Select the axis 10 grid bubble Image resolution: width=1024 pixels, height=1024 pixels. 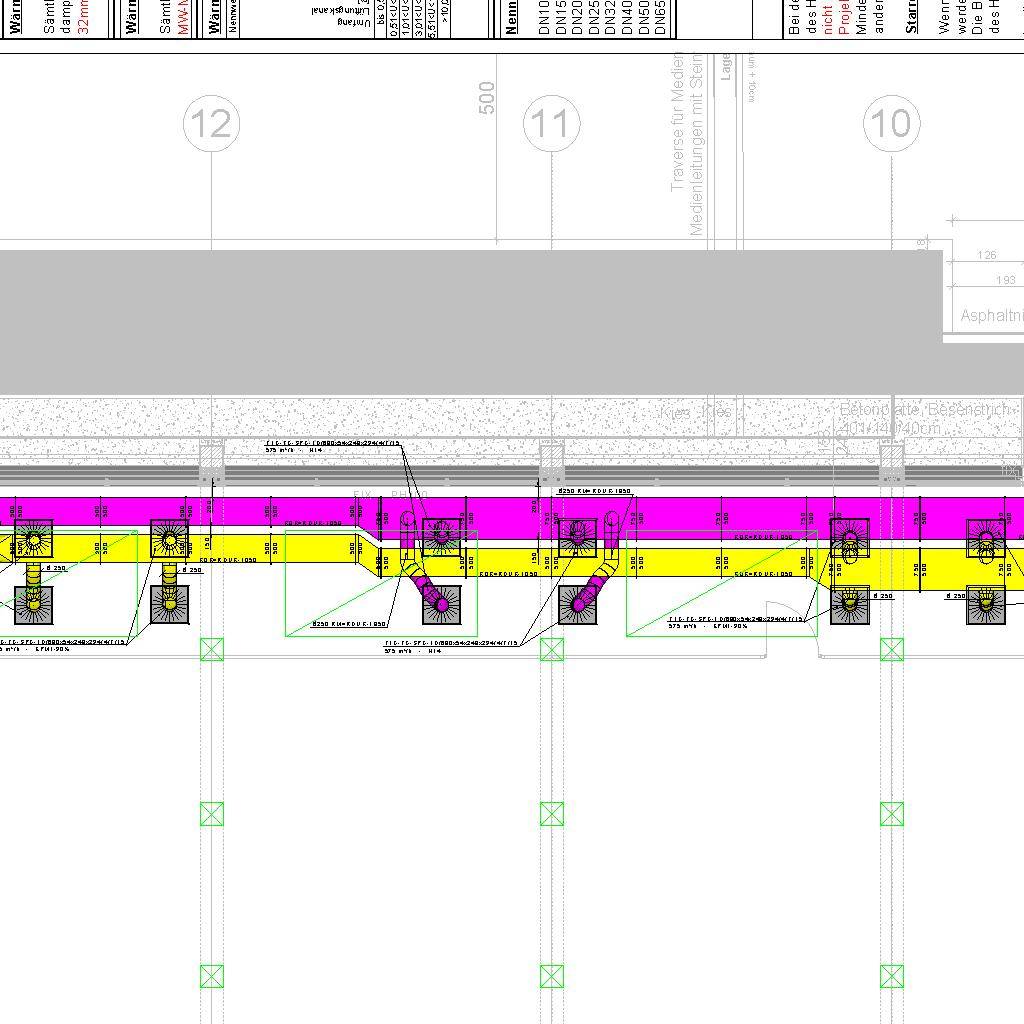click(x=892, y=123)
